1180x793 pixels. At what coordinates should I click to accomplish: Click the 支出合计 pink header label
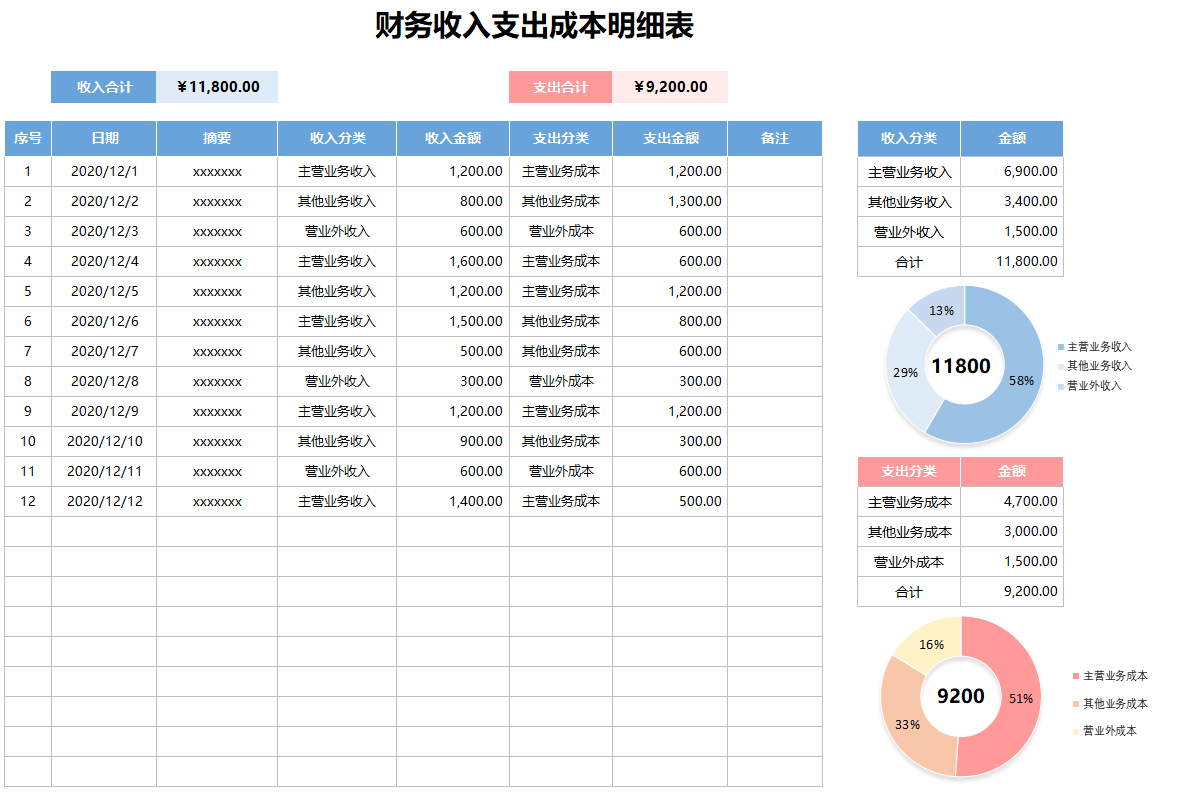tap(561, 87)
